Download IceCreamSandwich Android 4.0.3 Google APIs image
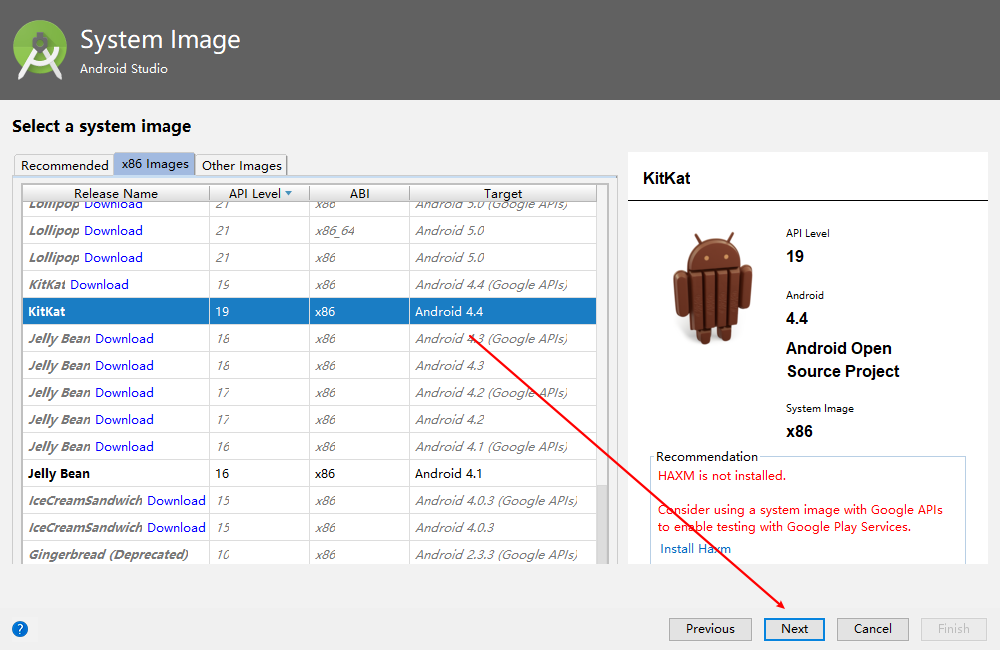 tap(177, 501)
